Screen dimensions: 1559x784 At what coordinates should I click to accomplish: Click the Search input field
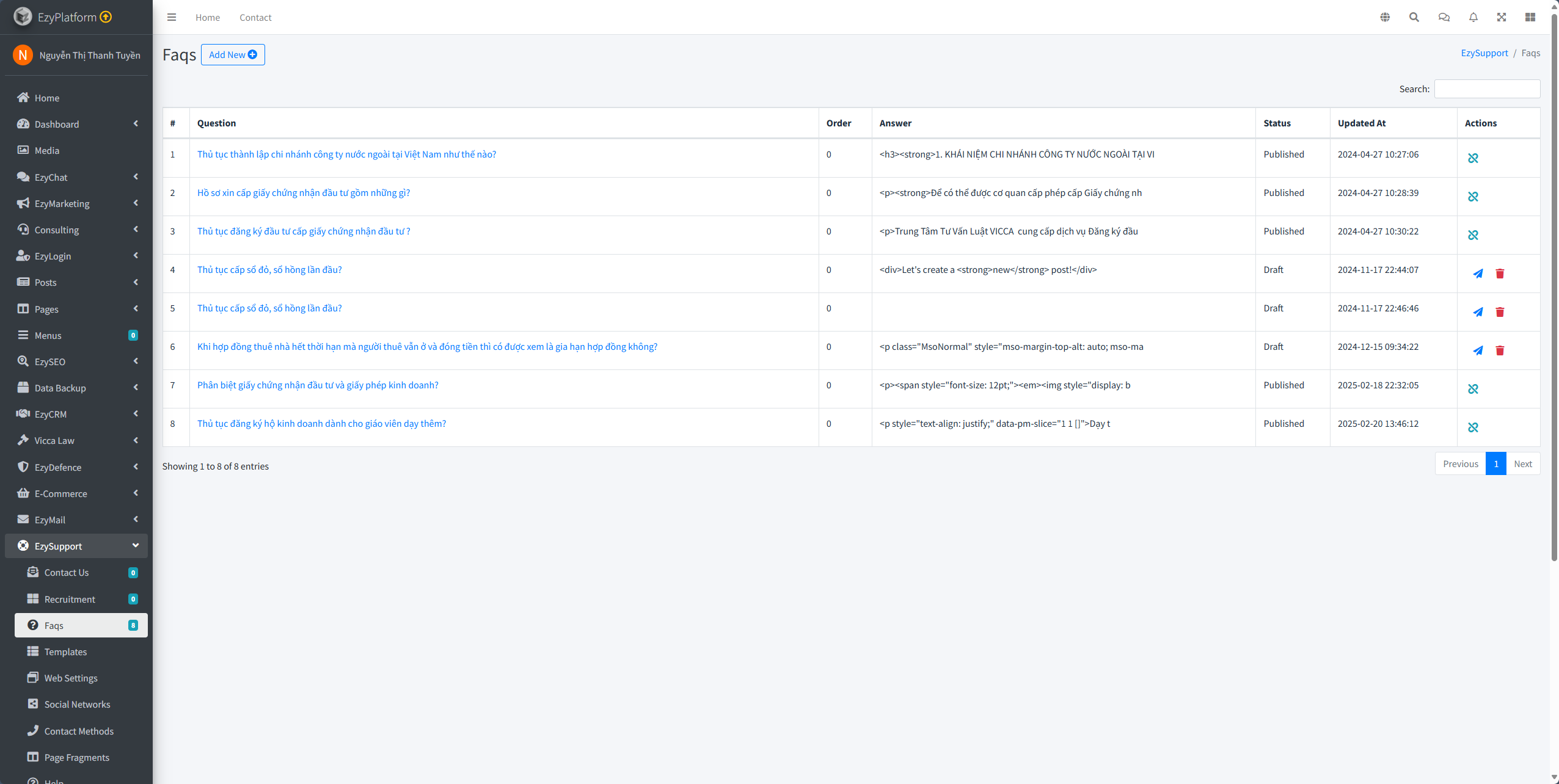(x=1487, y=89)
